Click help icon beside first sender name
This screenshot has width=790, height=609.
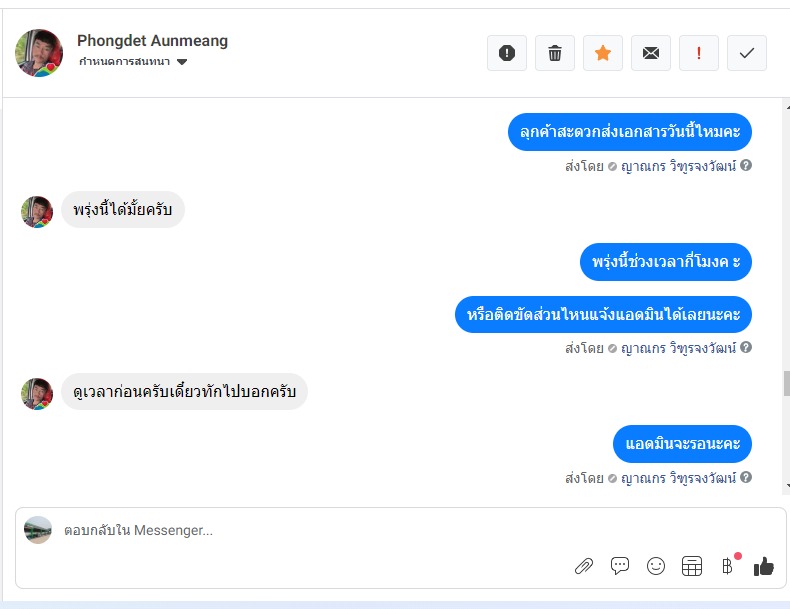tap(746, 166)
